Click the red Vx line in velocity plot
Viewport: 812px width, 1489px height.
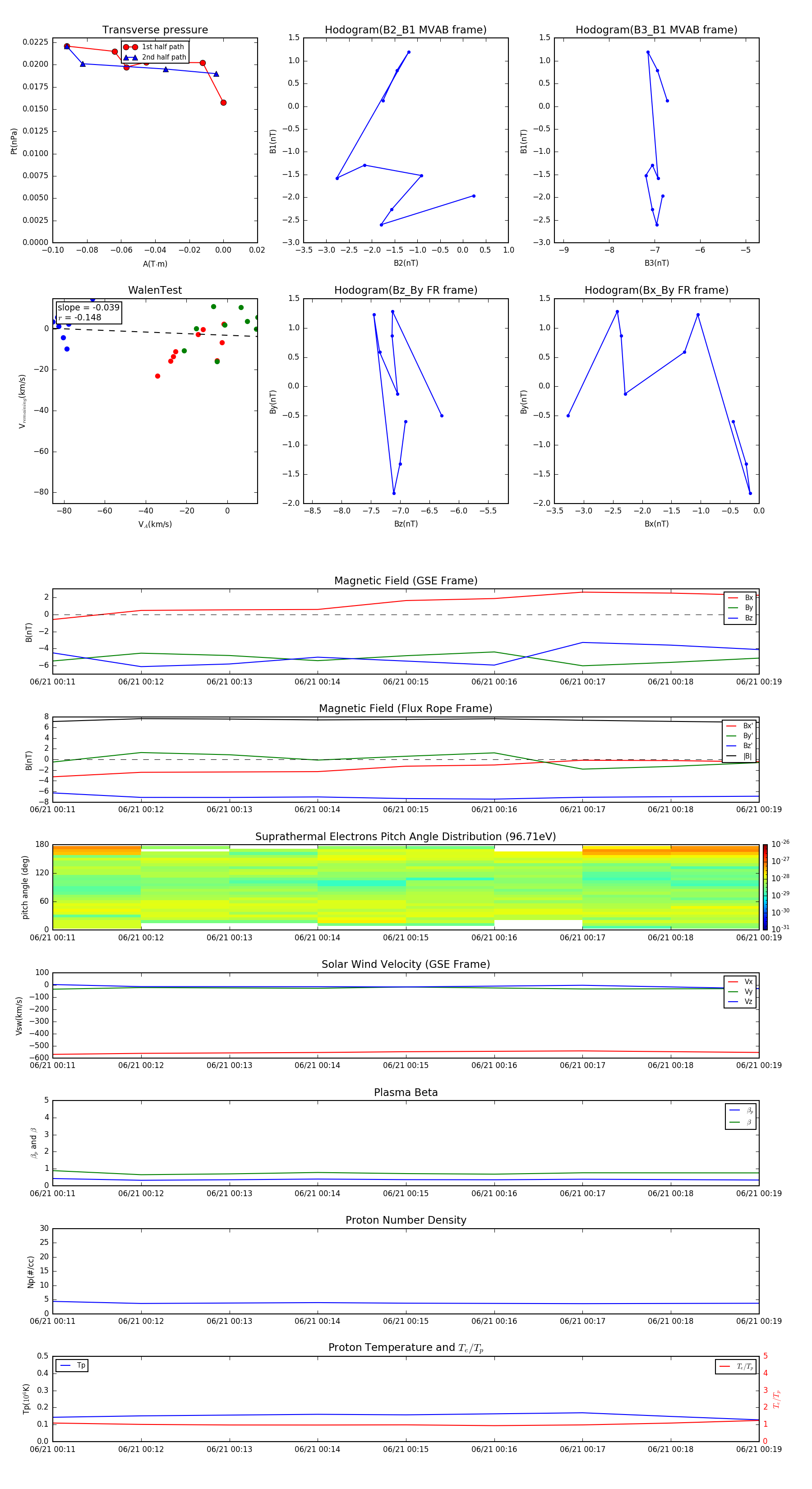(x=406, y=1052)
